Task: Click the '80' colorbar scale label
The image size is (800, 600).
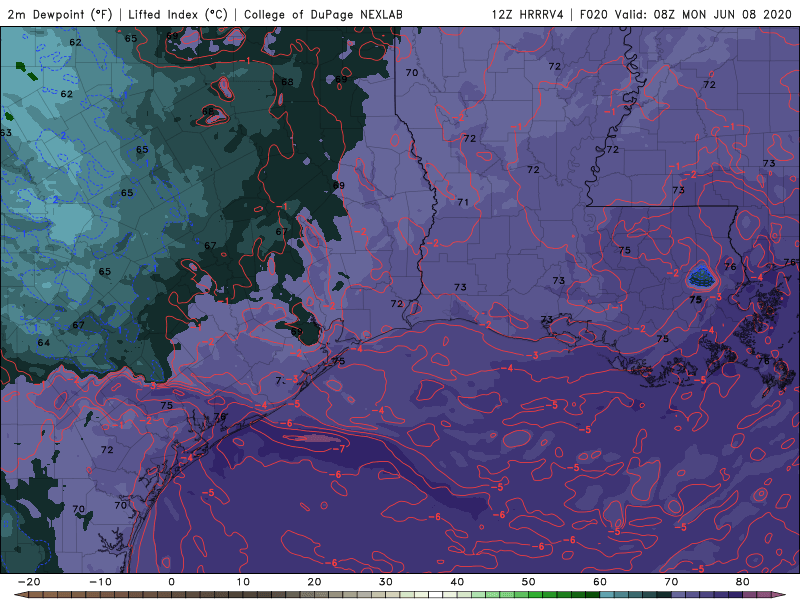Action: (x=743, y=582)
